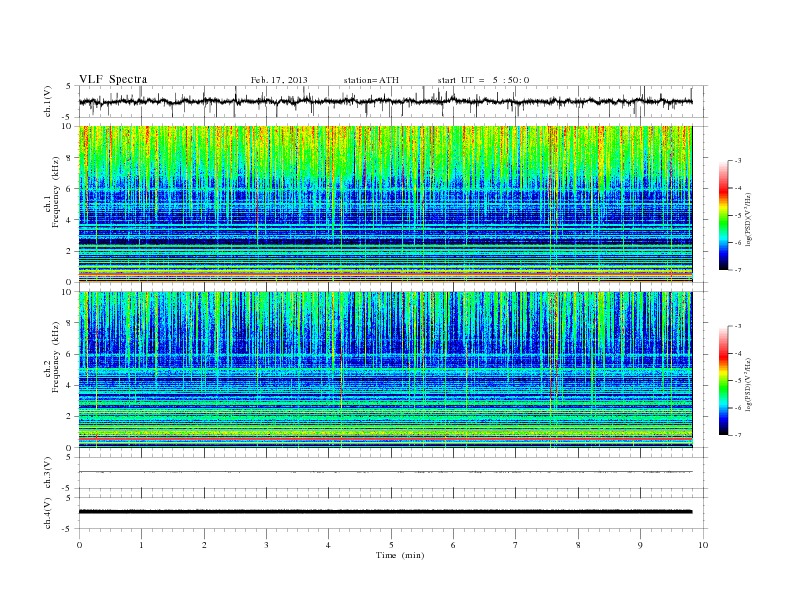This screenshot has width=792, height=612.
Task: Click the log(PSD) label beside ch.1 colorbar
Action: coord(749,220)
